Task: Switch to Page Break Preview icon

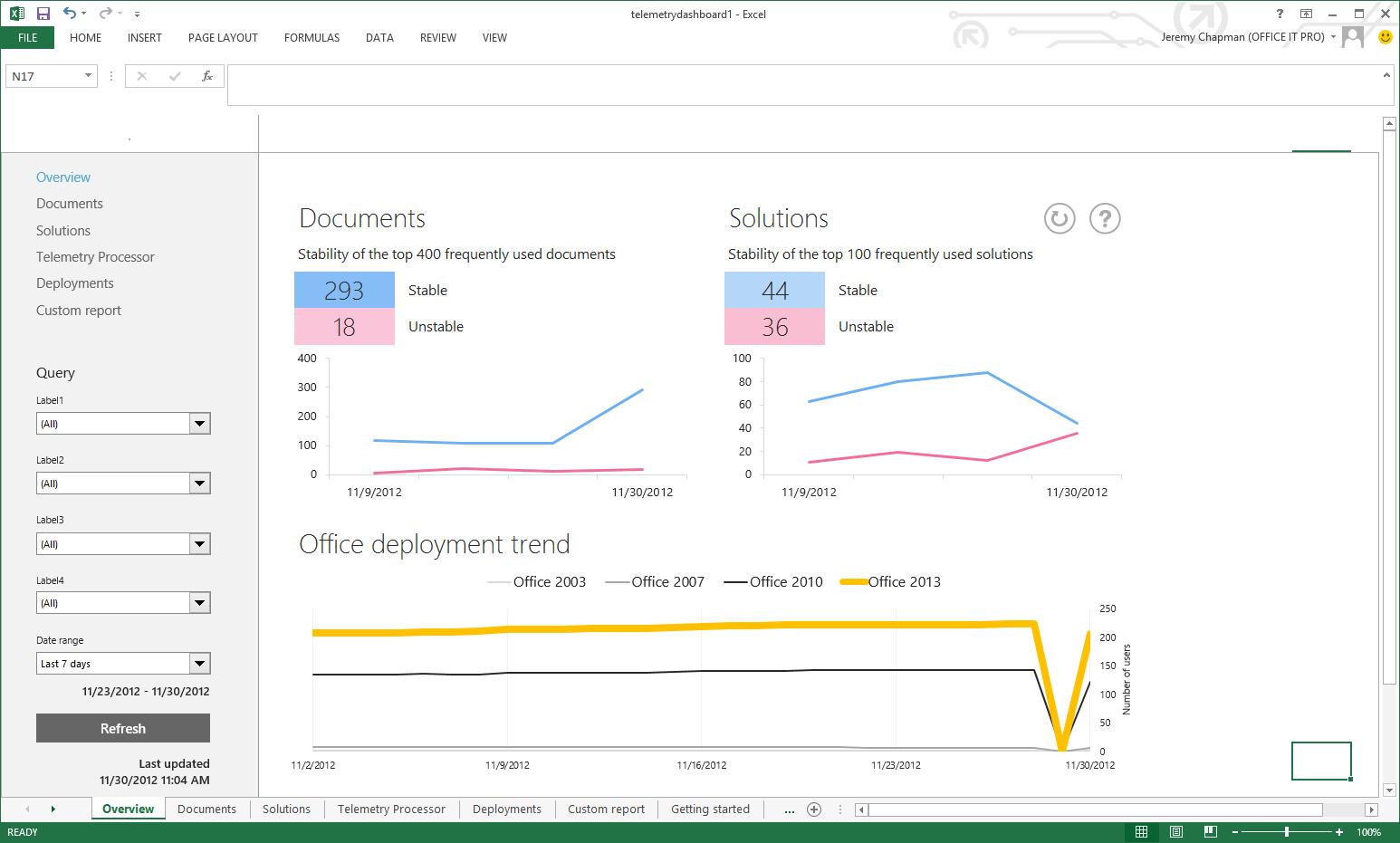Action: pyautogui.click(x=1210, y=832)
